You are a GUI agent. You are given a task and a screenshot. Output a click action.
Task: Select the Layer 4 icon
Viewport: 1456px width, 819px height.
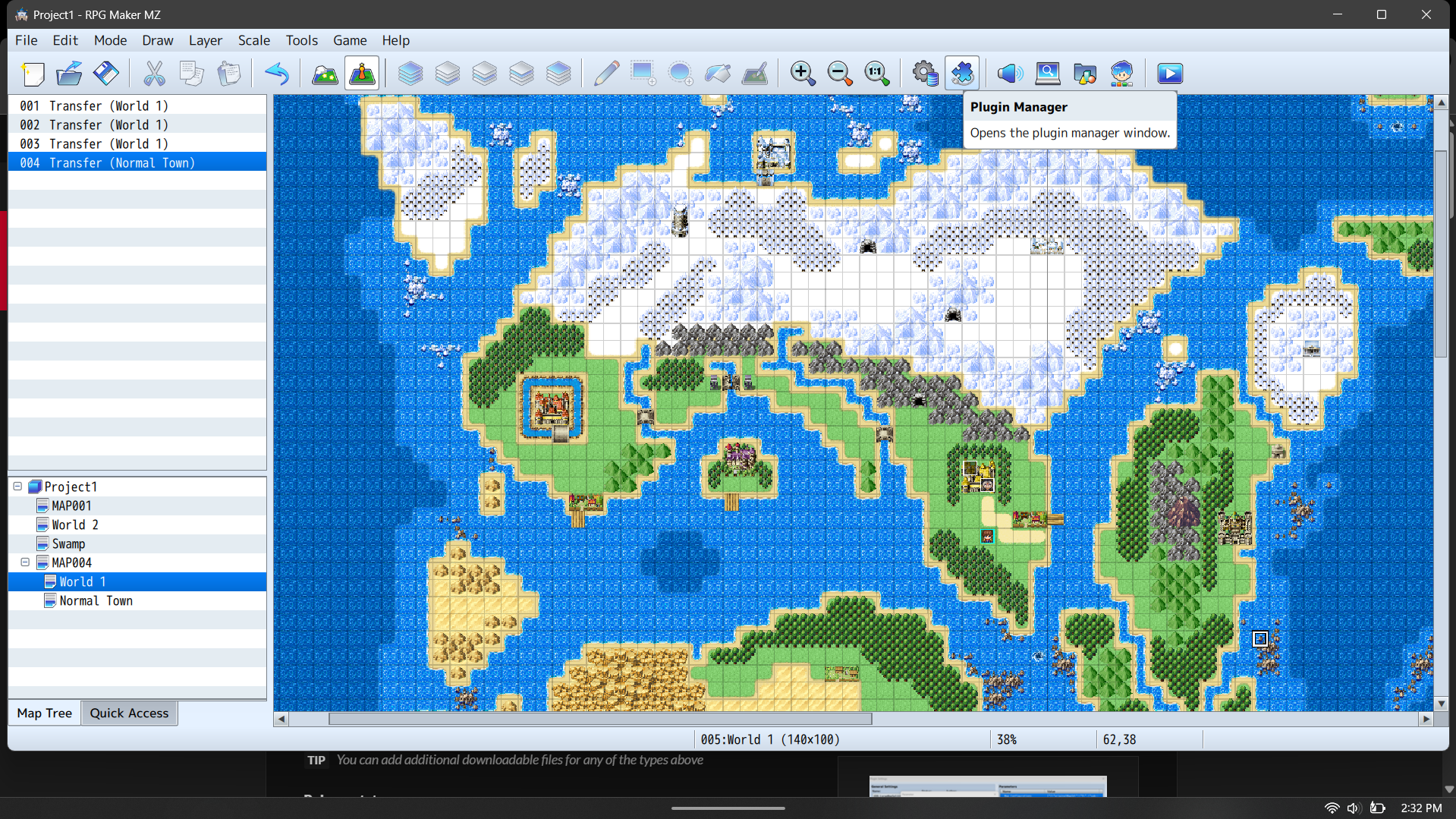click(558, 74)
